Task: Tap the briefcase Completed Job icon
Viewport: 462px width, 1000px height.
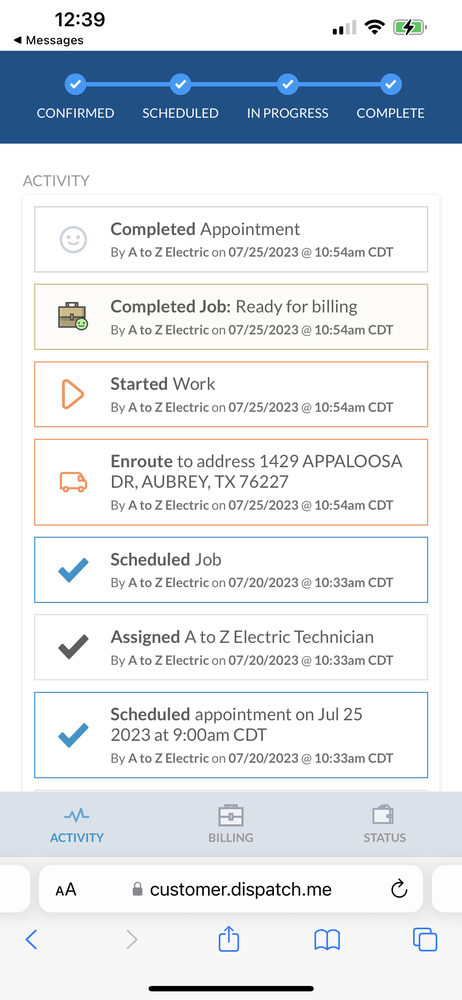Action: 73,316
